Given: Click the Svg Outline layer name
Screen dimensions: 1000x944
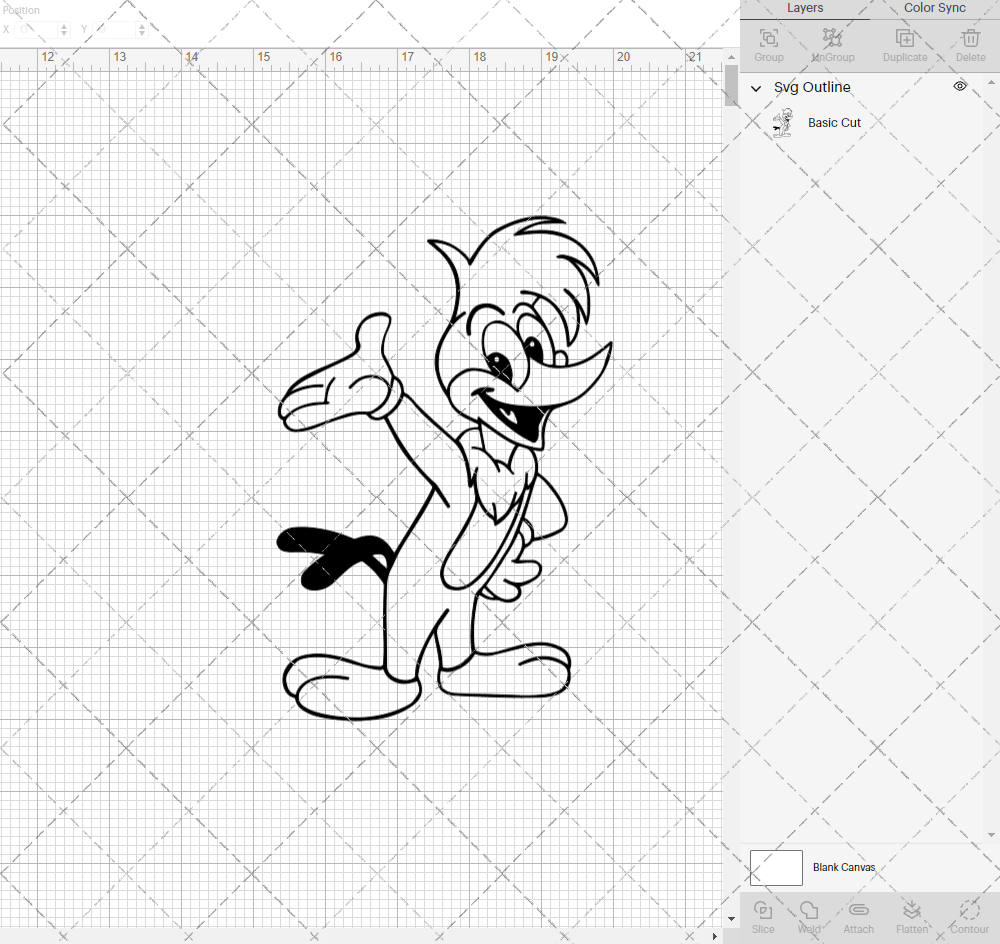Looking at the screenshot, I should [812, 87].
